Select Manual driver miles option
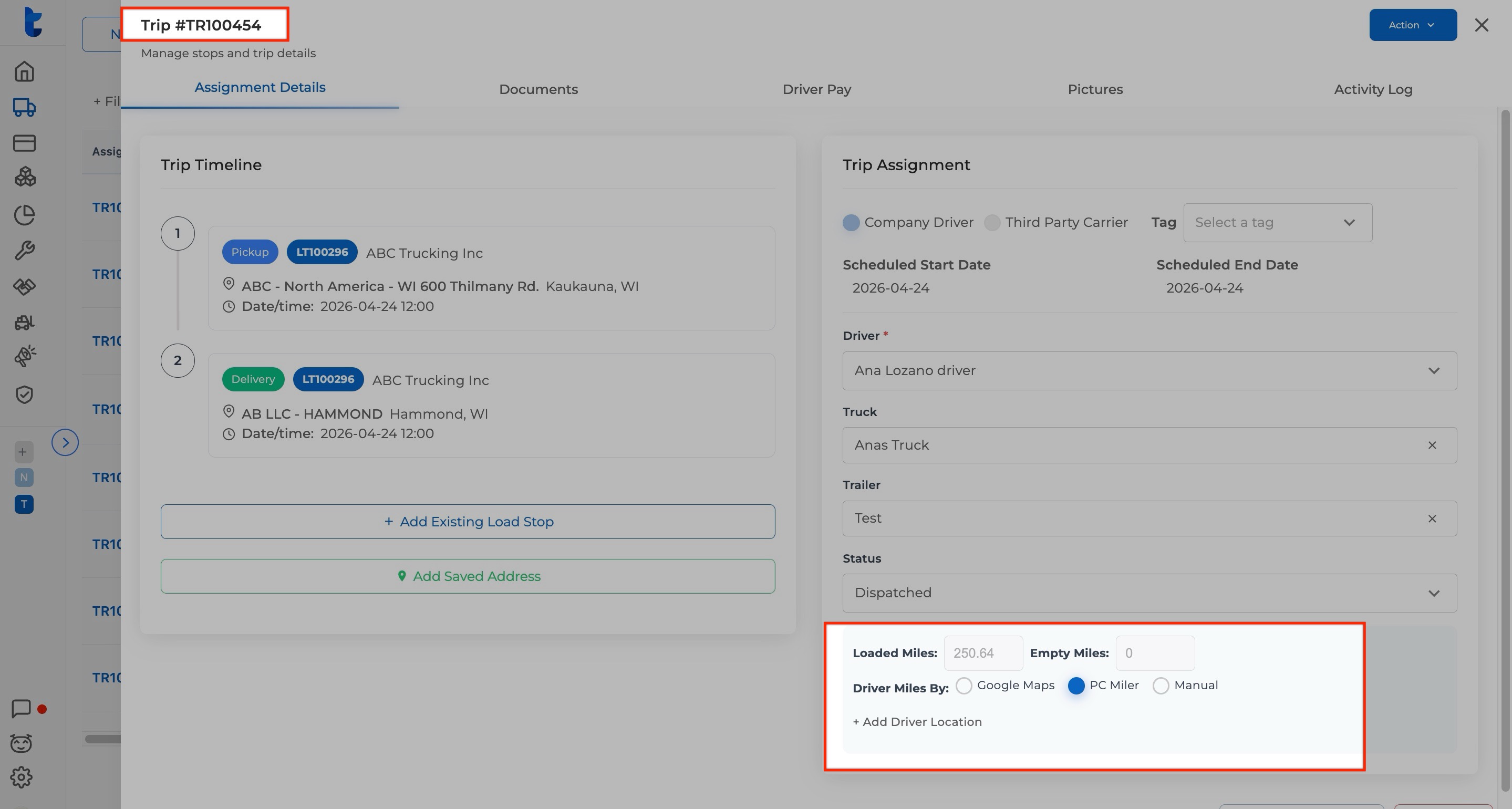The height and width of the screenshot is (809, 1512). point(1160,686)
